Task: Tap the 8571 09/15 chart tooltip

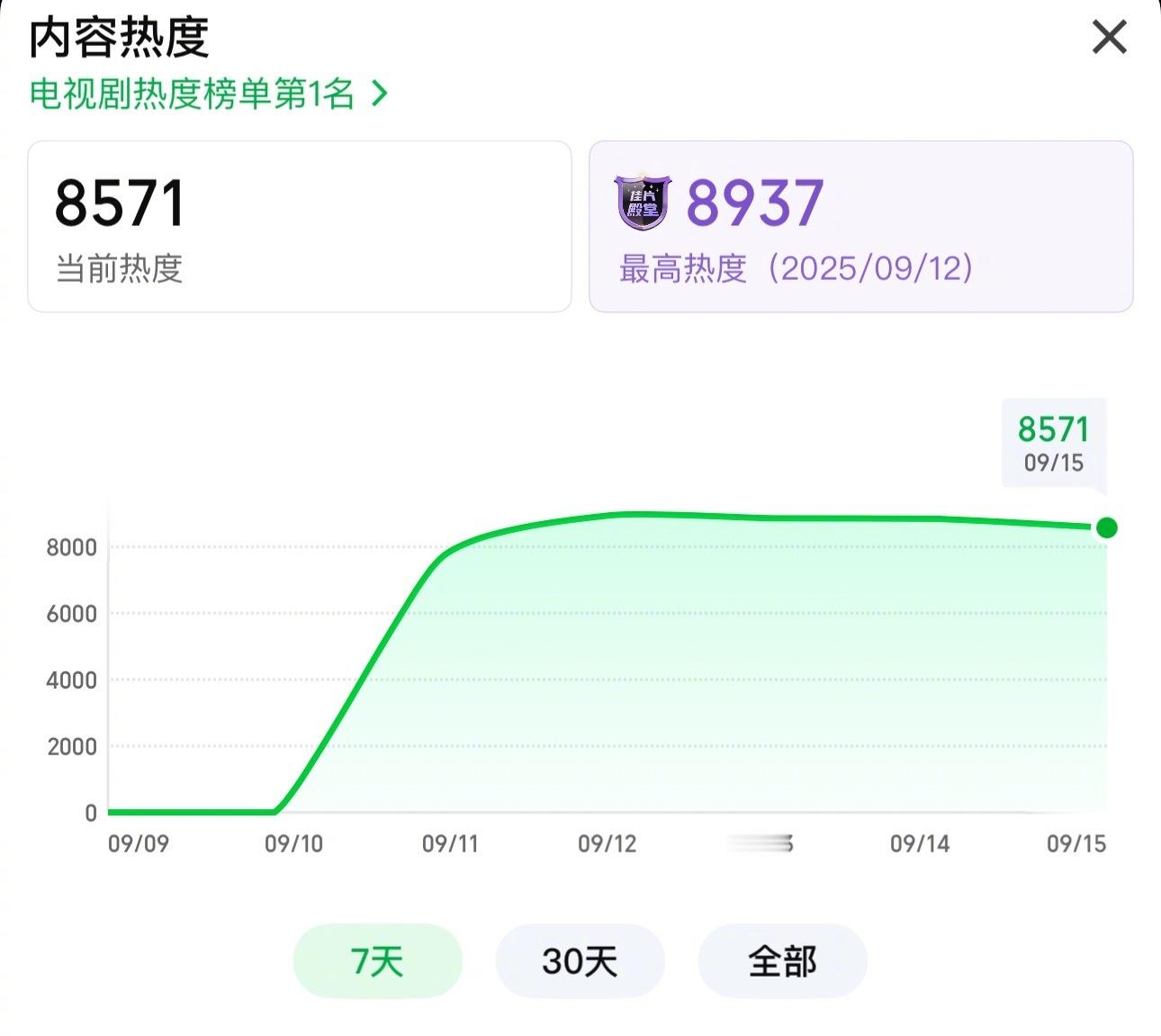Action: pyautogui.click(x=1054, y=443)
